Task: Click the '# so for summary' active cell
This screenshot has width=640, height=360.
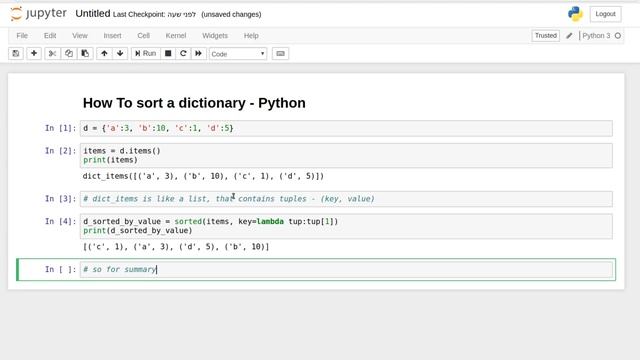Action: coord(346,269)
